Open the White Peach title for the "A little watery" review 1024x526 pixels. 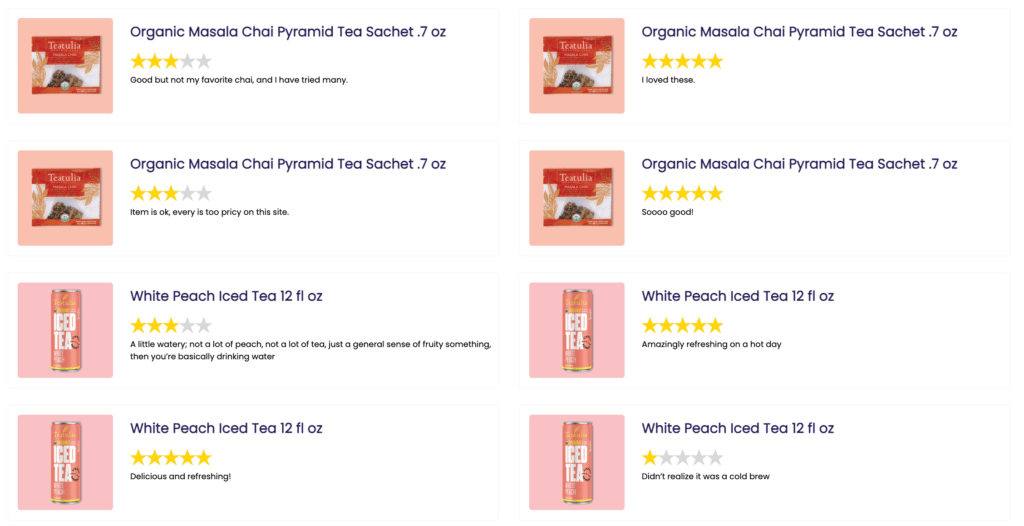(226, 296)
